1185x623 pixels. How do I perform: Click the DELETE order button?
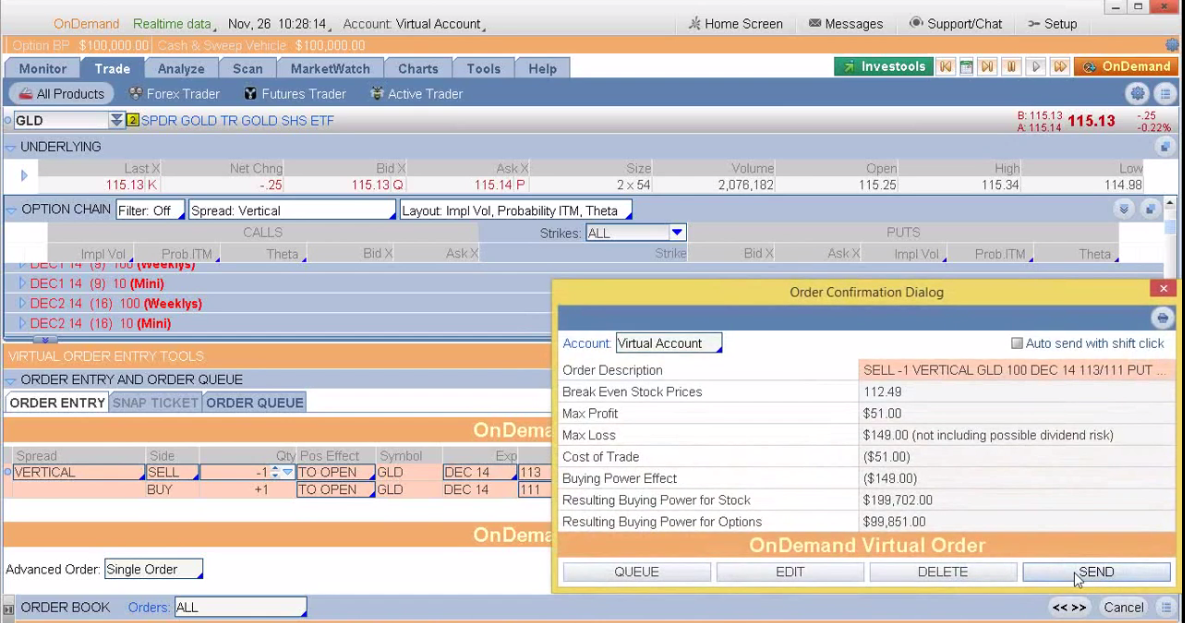pos(942,572)
